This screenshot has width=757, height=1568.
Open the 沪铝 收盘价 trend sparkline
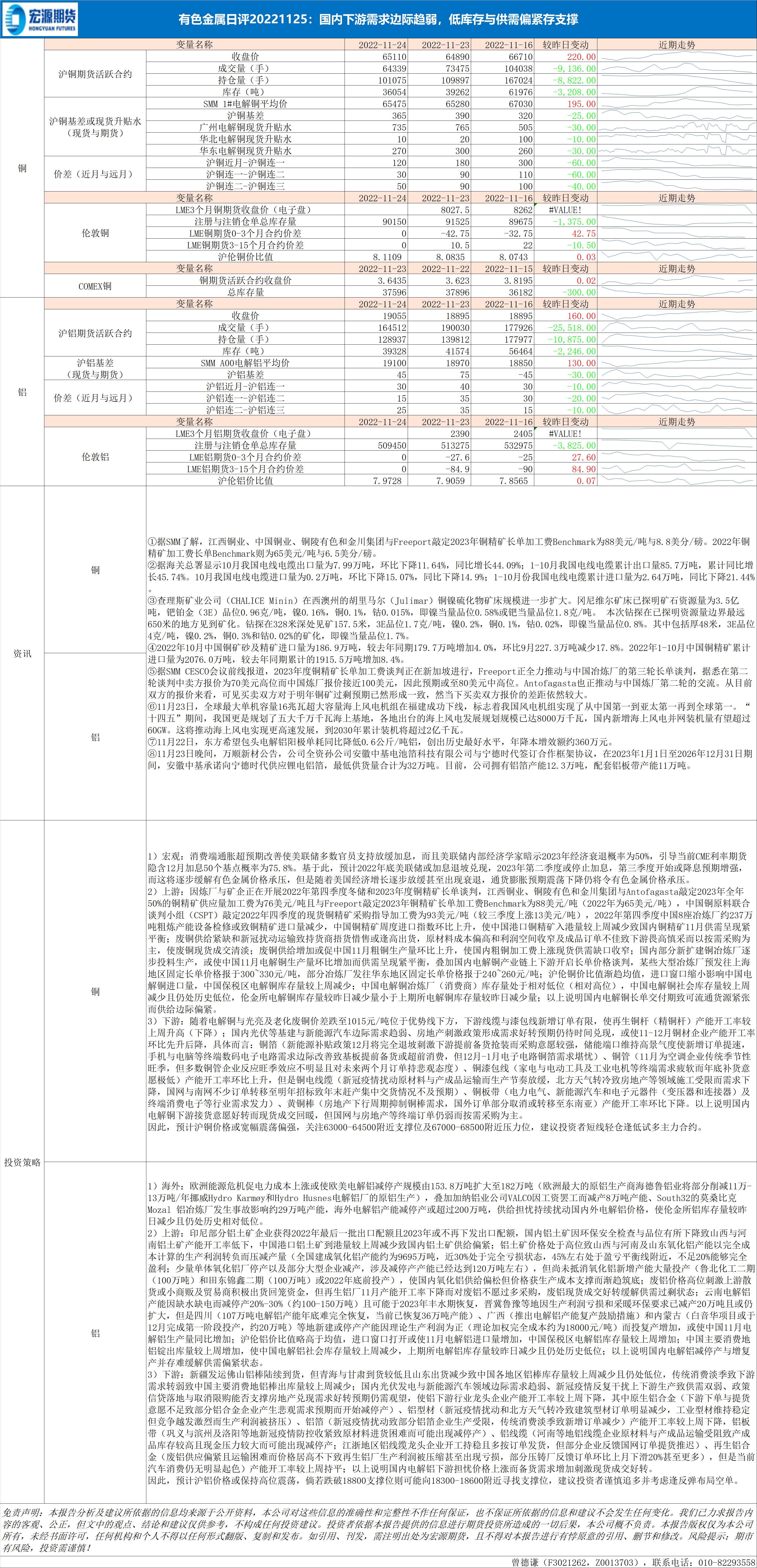[677, 316]
